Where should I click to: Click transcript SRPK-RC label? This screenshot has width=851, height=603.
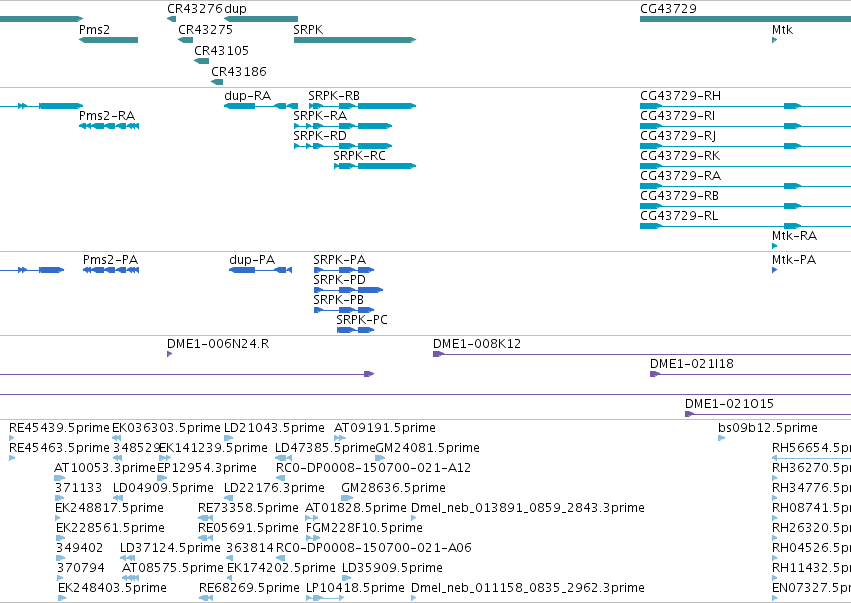coord(359,156)
